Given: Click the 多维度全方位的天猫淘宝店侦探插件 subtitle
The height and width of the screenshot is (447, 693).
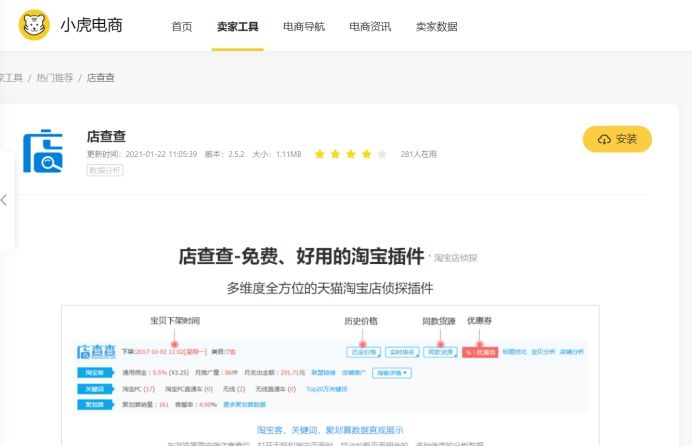Looking at the screenshot, I should (330, 288).
